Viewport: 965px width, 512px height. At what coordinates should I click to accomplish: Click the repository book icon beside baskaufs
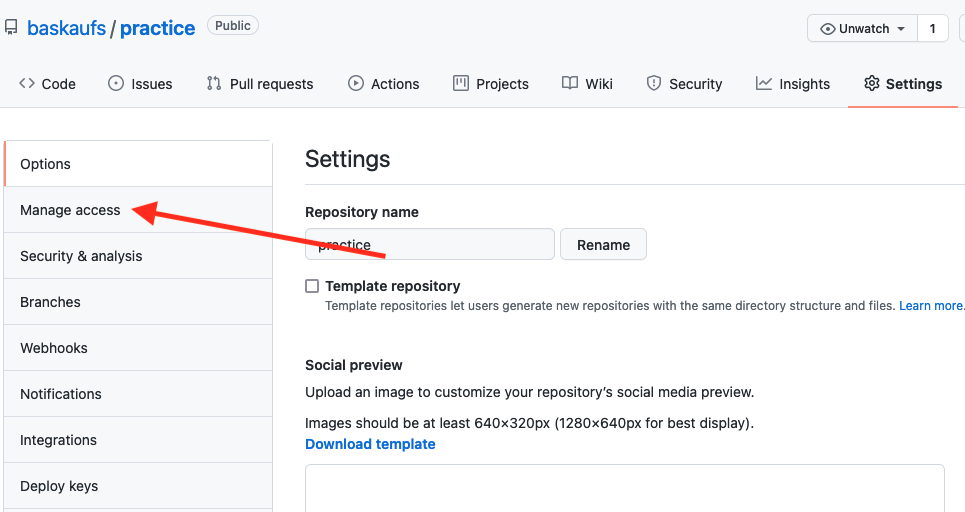click(x=10, y=27)
